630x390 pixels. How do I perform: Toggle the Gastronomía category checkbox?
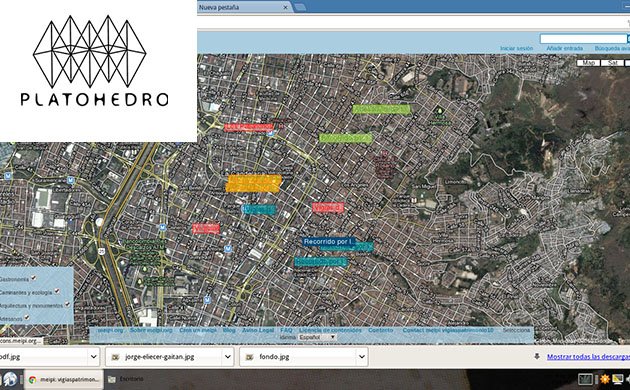click(x=34, y=278)
